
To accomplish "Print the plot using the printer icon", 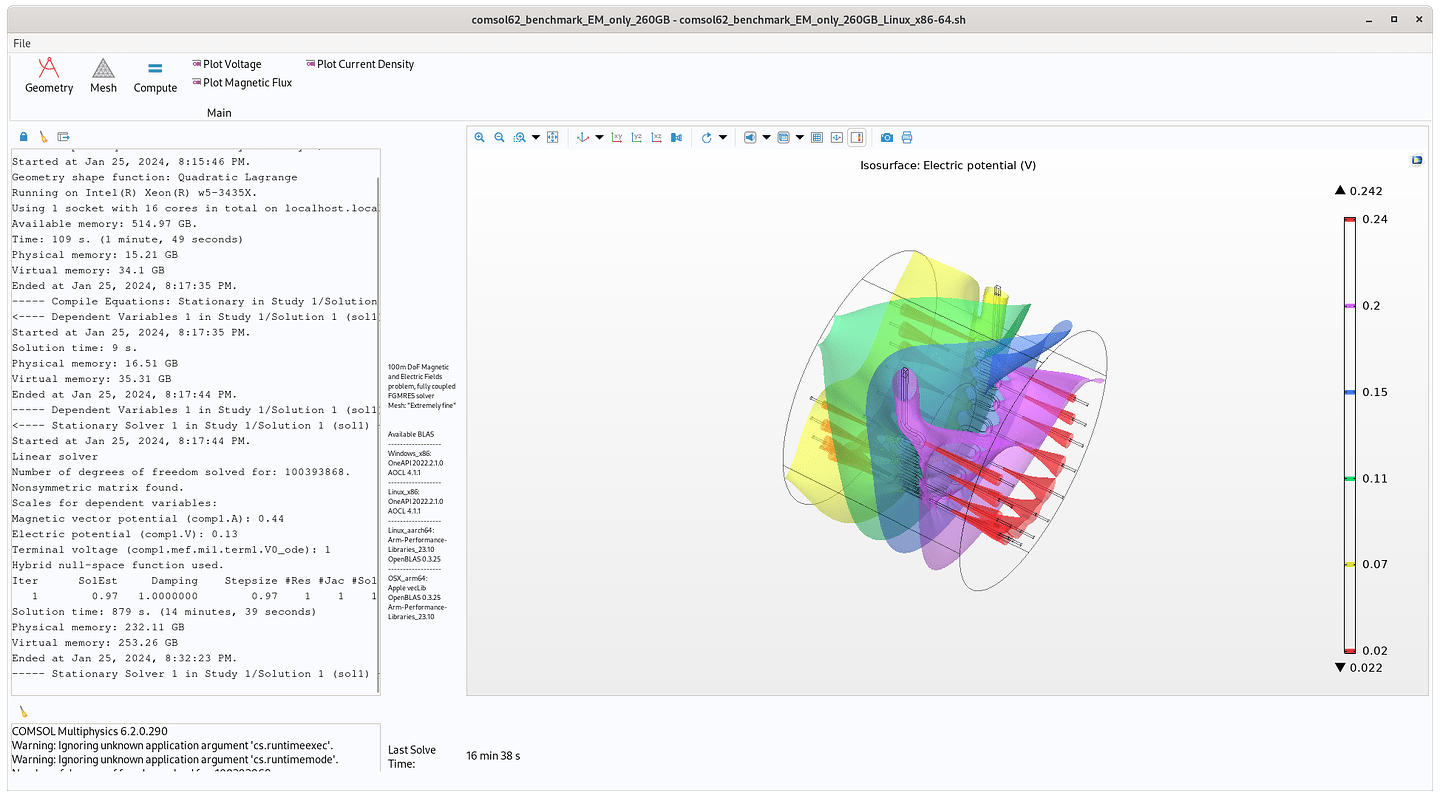I will [x=908, y=137].
